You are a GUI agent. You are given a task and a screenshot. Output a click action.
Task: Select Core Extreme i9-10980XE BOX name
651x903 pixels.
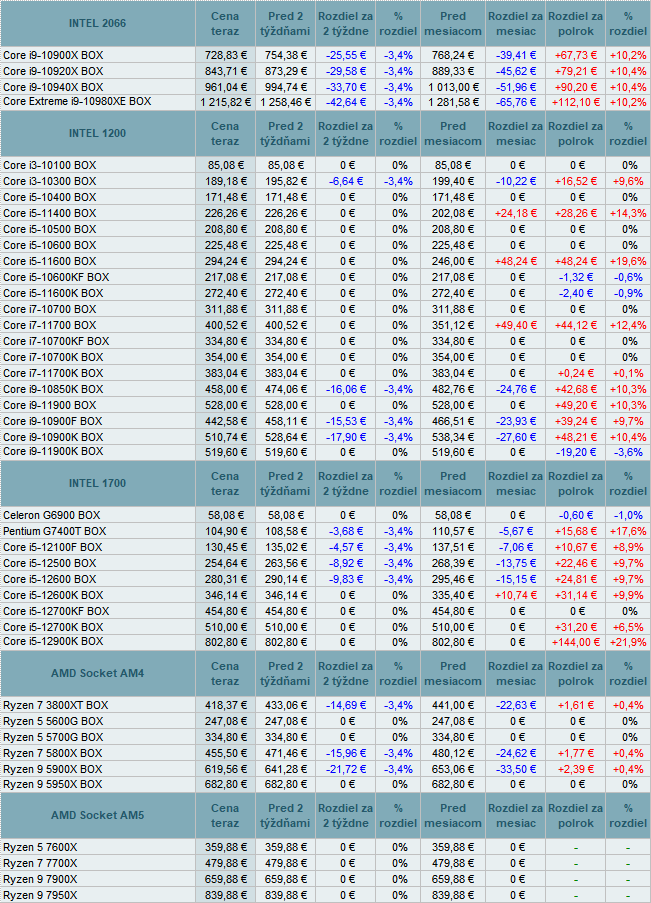77,101
